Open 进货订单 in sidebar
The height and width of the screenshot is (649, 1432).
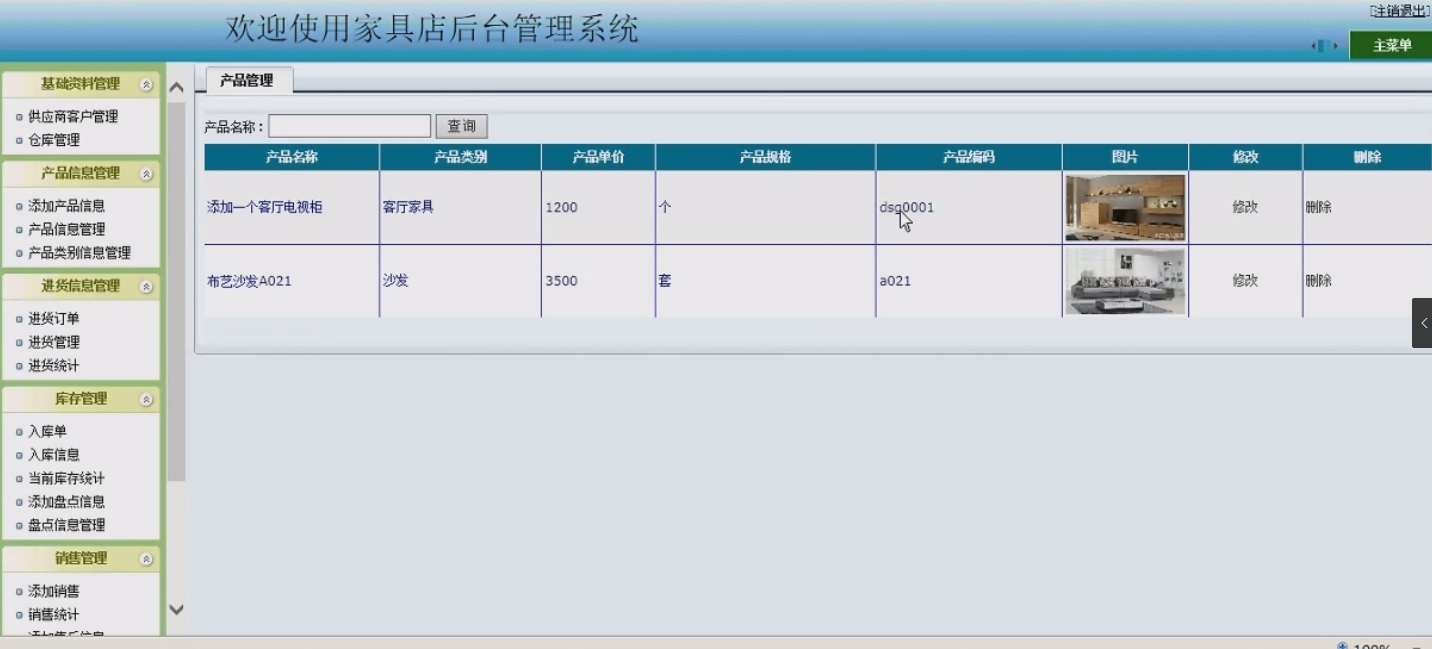point(53,319)
